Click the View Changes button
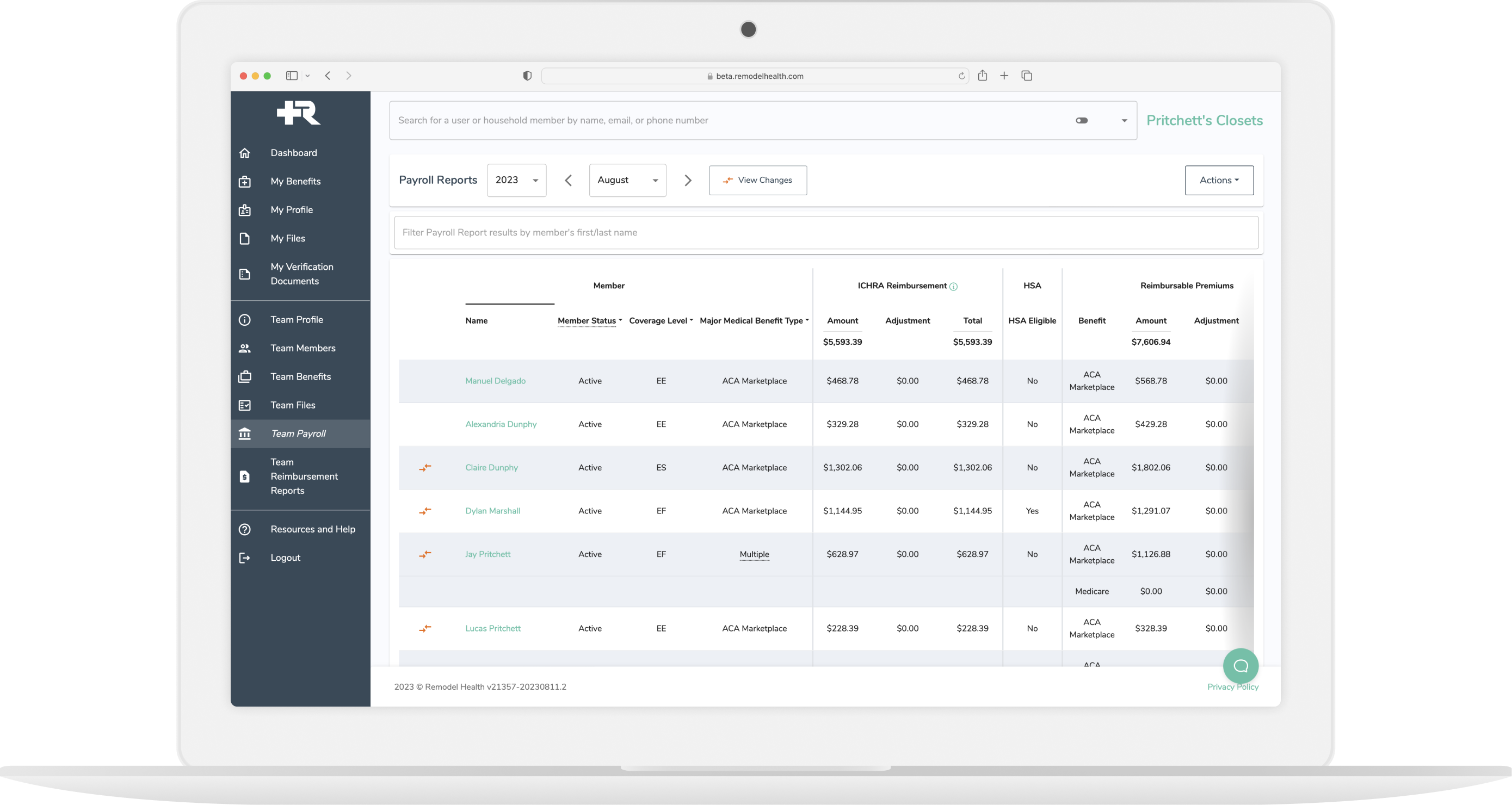This screenshot has width=1512, height=805. [757, 180]
